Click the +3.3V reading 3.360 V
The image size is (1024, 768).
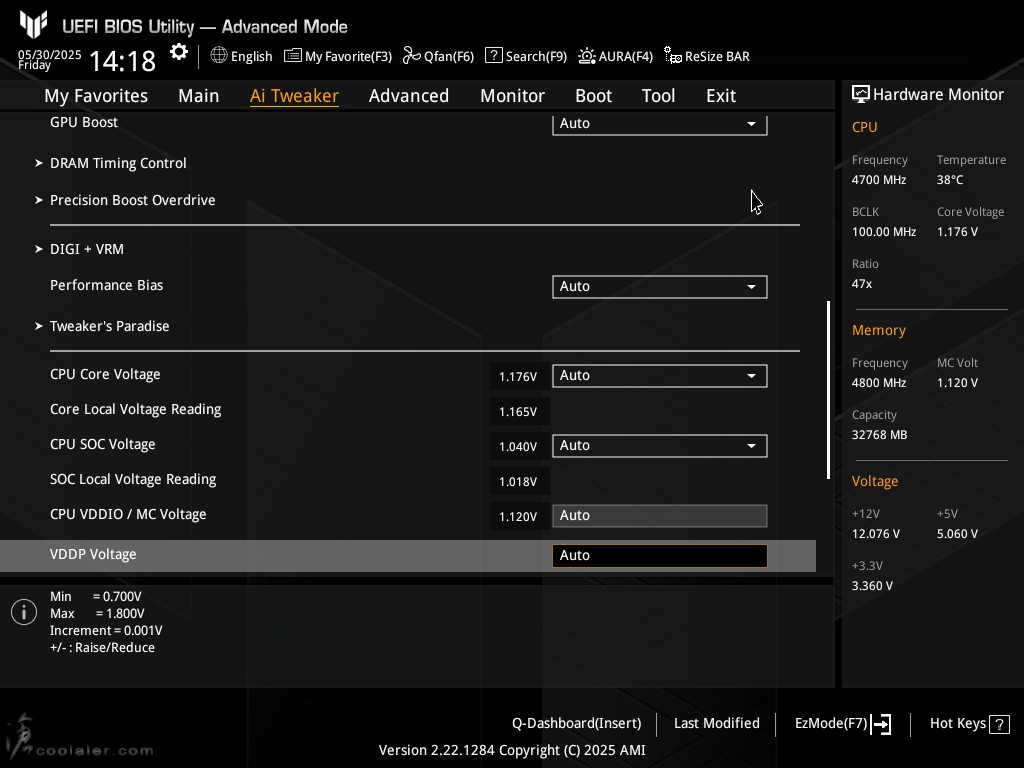point(872,586)
